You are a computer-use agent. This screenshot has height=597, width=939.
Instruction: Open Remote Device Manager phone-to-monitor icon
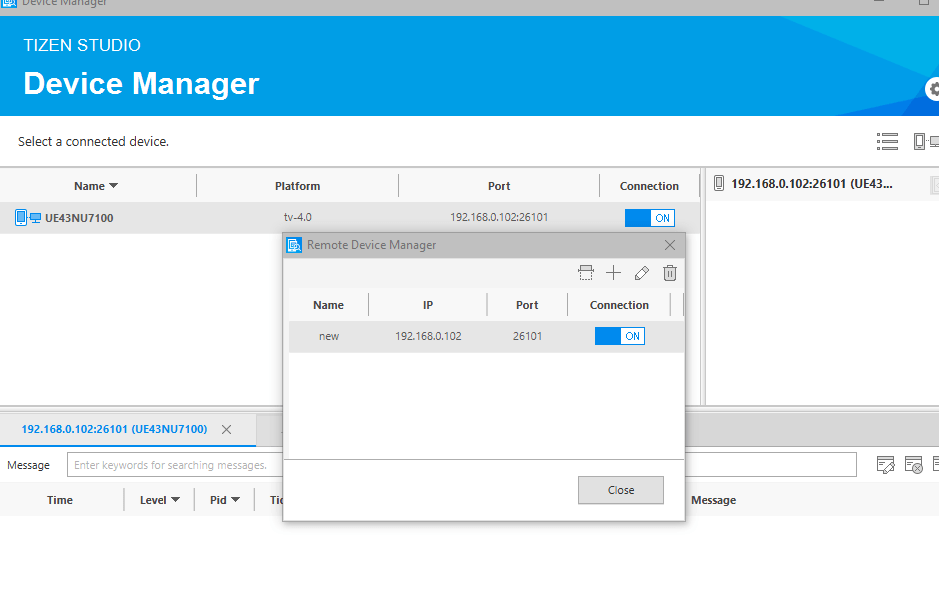pos(925,142)
